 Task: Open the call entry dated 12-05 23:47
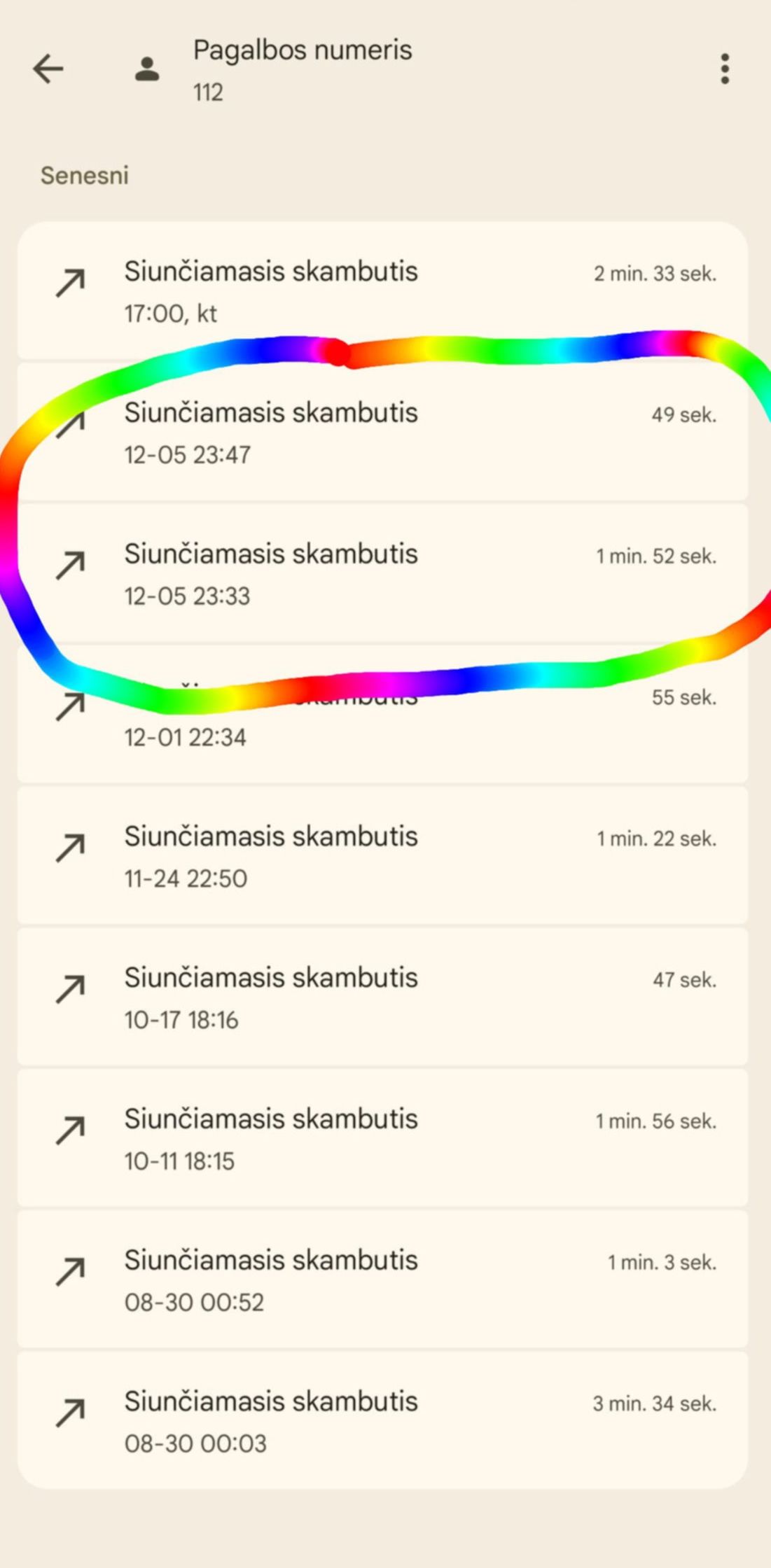pos(382,433)
